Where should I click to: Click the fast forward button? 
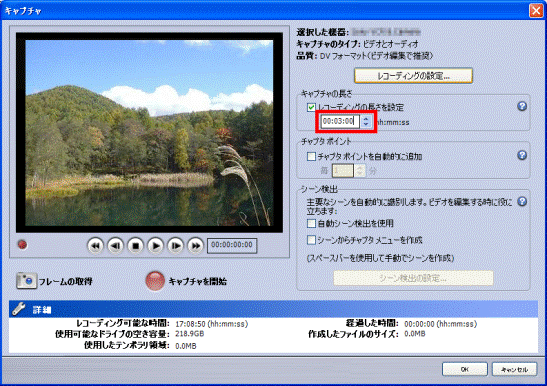[196, 246]
